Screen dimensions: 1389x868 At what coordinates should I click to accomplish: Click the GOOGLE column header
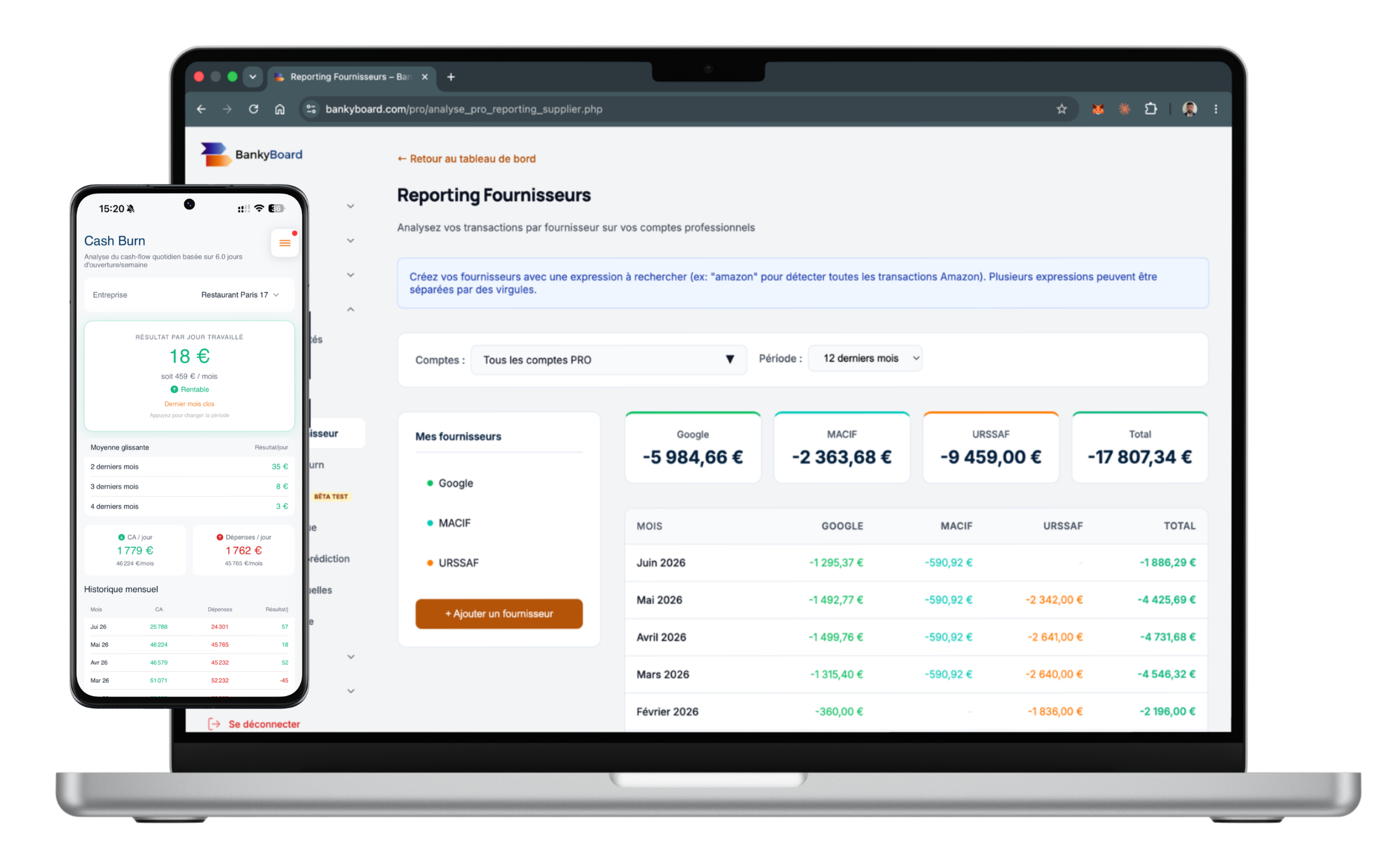[x=842, y=526]
